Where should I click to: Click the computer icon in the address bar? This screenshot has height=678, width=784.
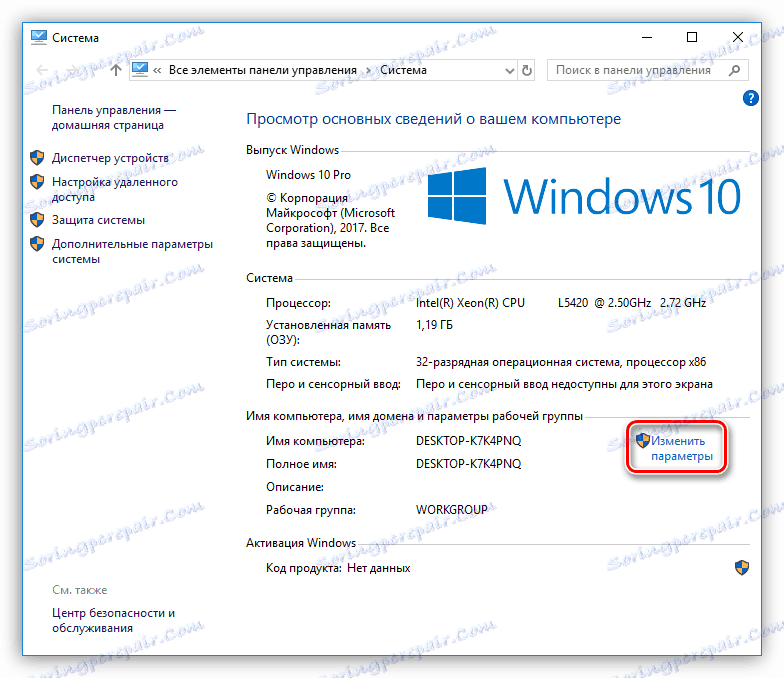coord(140,70)
